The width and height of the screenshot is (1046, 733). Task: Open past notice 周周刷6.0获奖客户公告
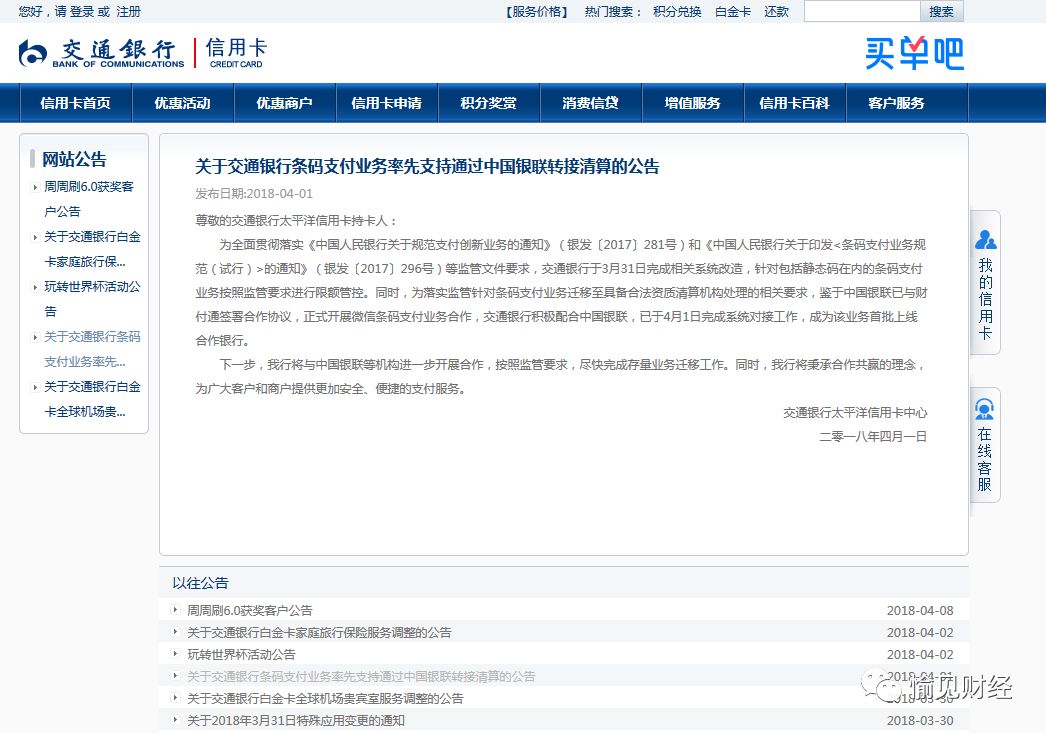[249, 610]
